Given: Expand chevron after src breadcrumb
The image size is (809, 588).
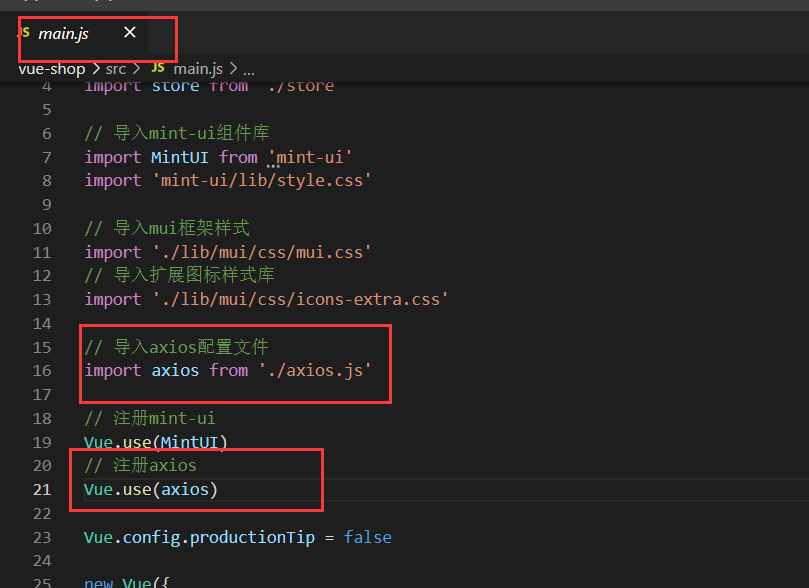Looking at the screenshot, I should (x=137, y=69).
